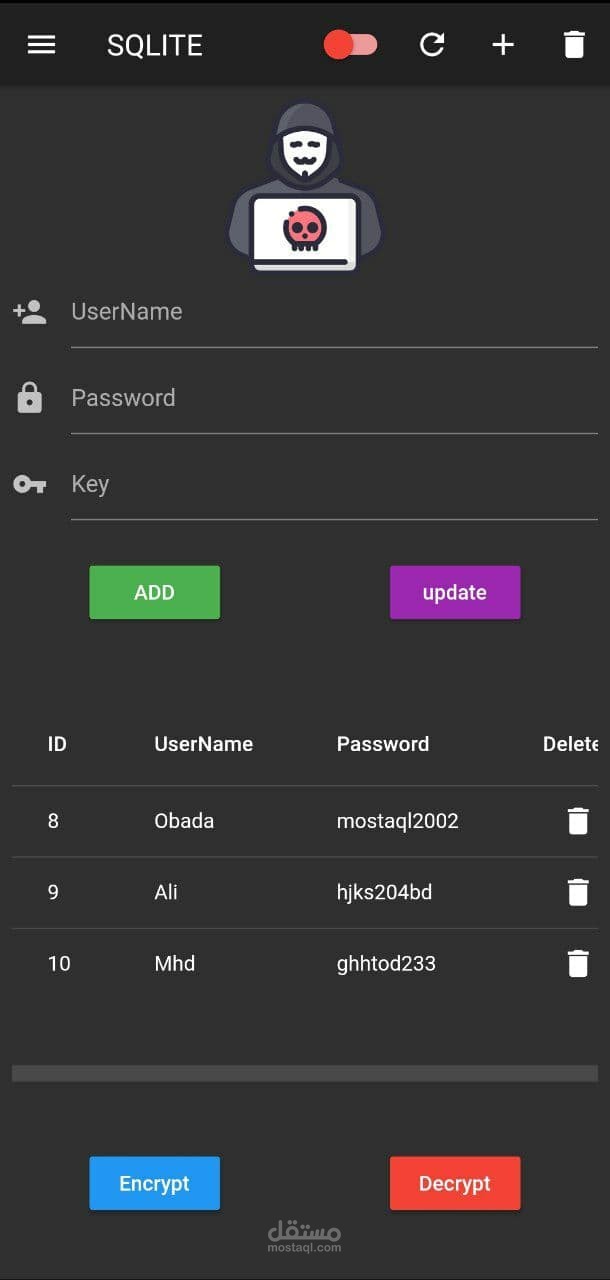
Task: Click the horizontal scrollbar below the table
Action: (305, 1073)
